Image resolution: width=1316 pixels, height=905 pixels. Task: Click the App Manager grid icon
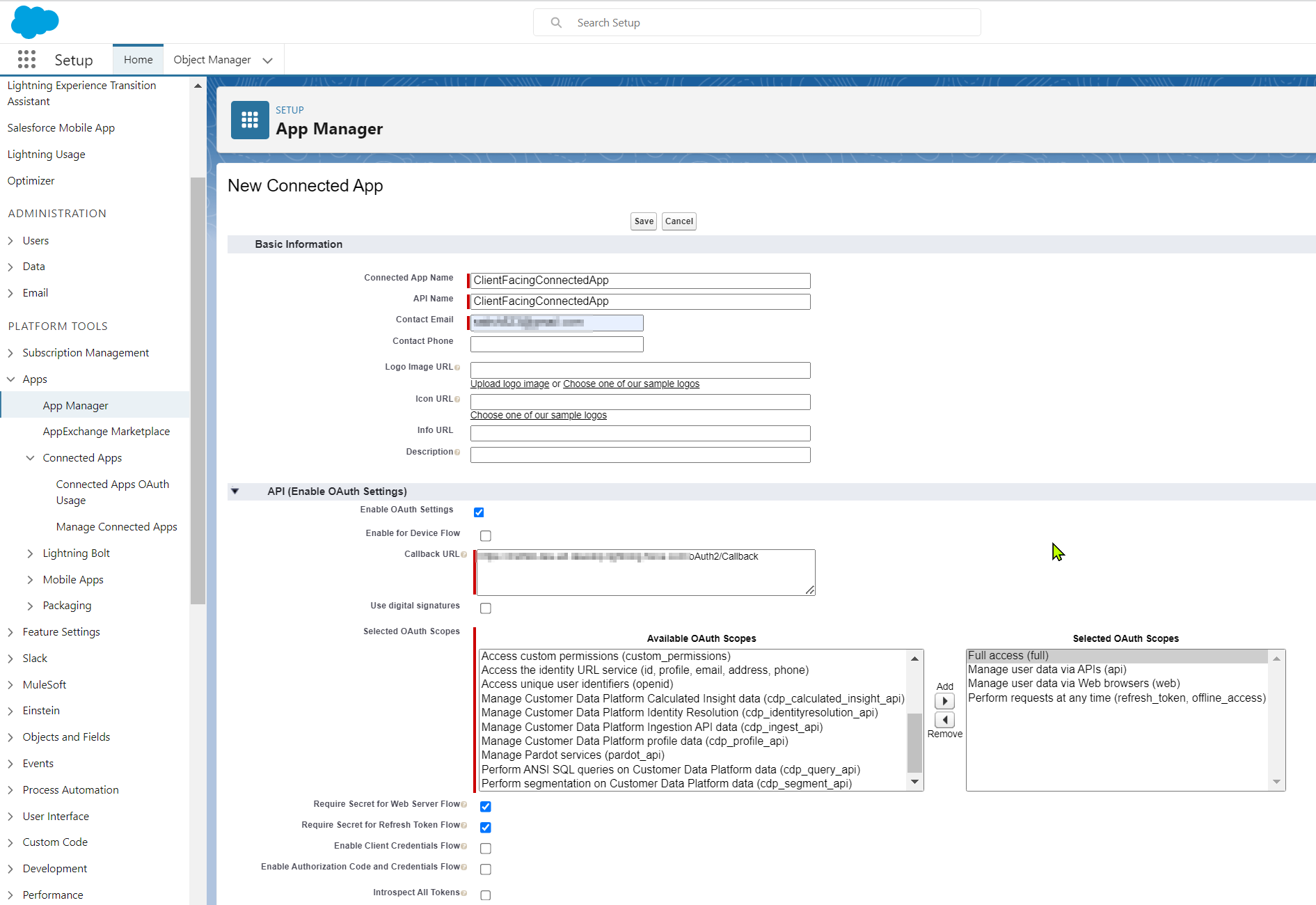tap(250, 120)
